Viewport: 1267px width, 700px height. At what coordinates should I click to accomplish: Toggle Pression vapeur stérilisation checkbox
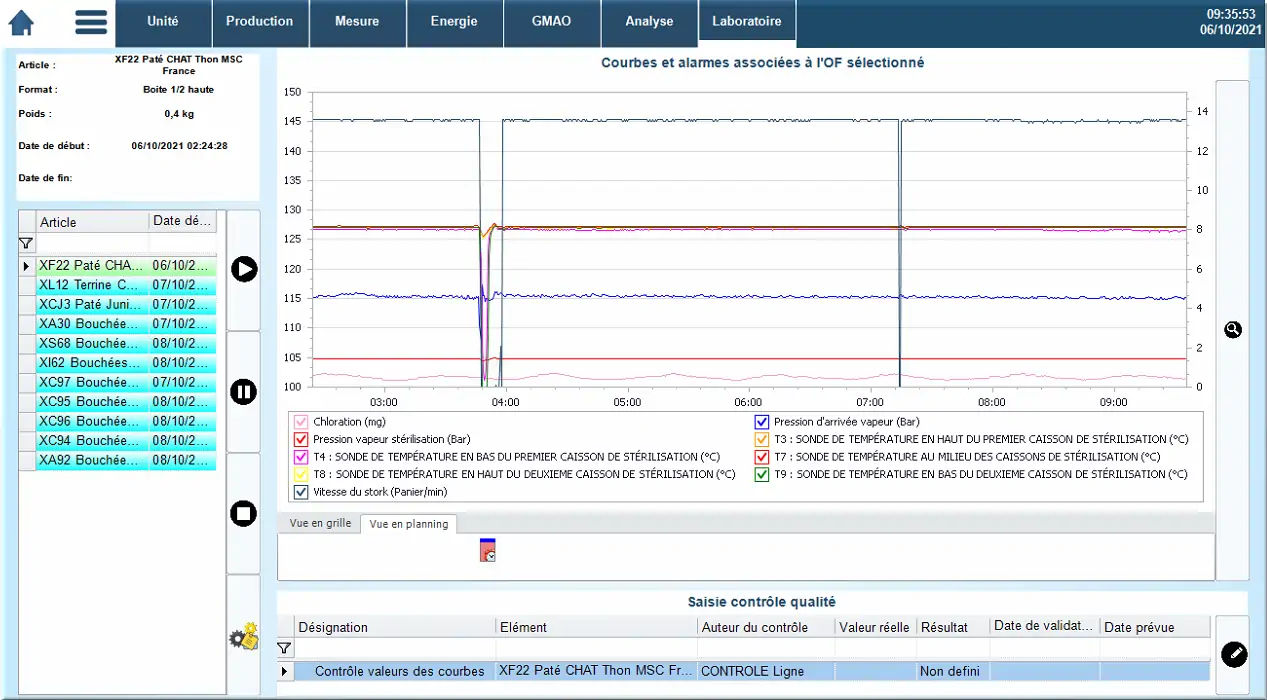pos(301,439)
